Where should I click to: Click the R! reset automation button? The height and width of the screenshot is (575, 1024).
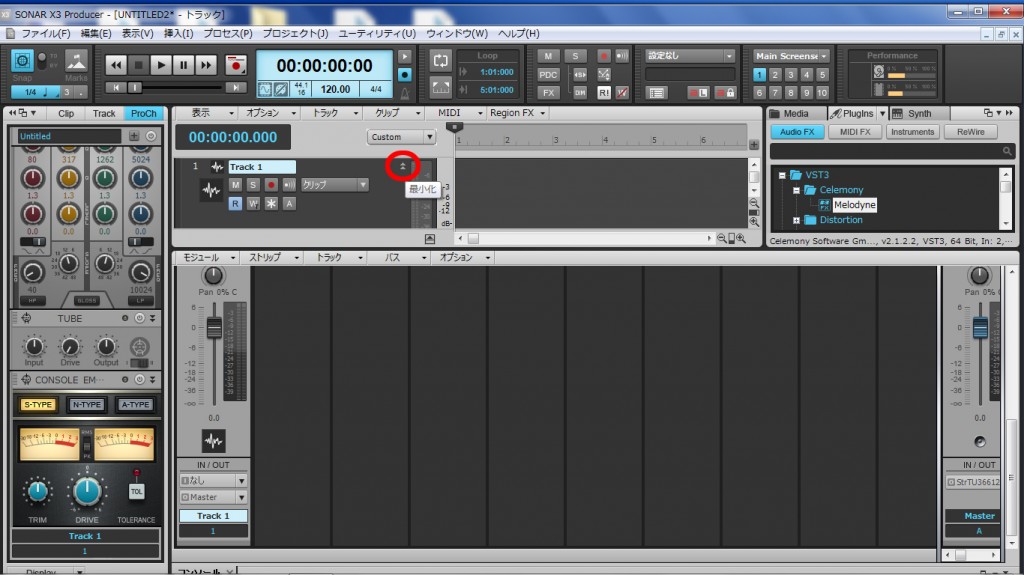pyautogui.click(x=604, y=93)
